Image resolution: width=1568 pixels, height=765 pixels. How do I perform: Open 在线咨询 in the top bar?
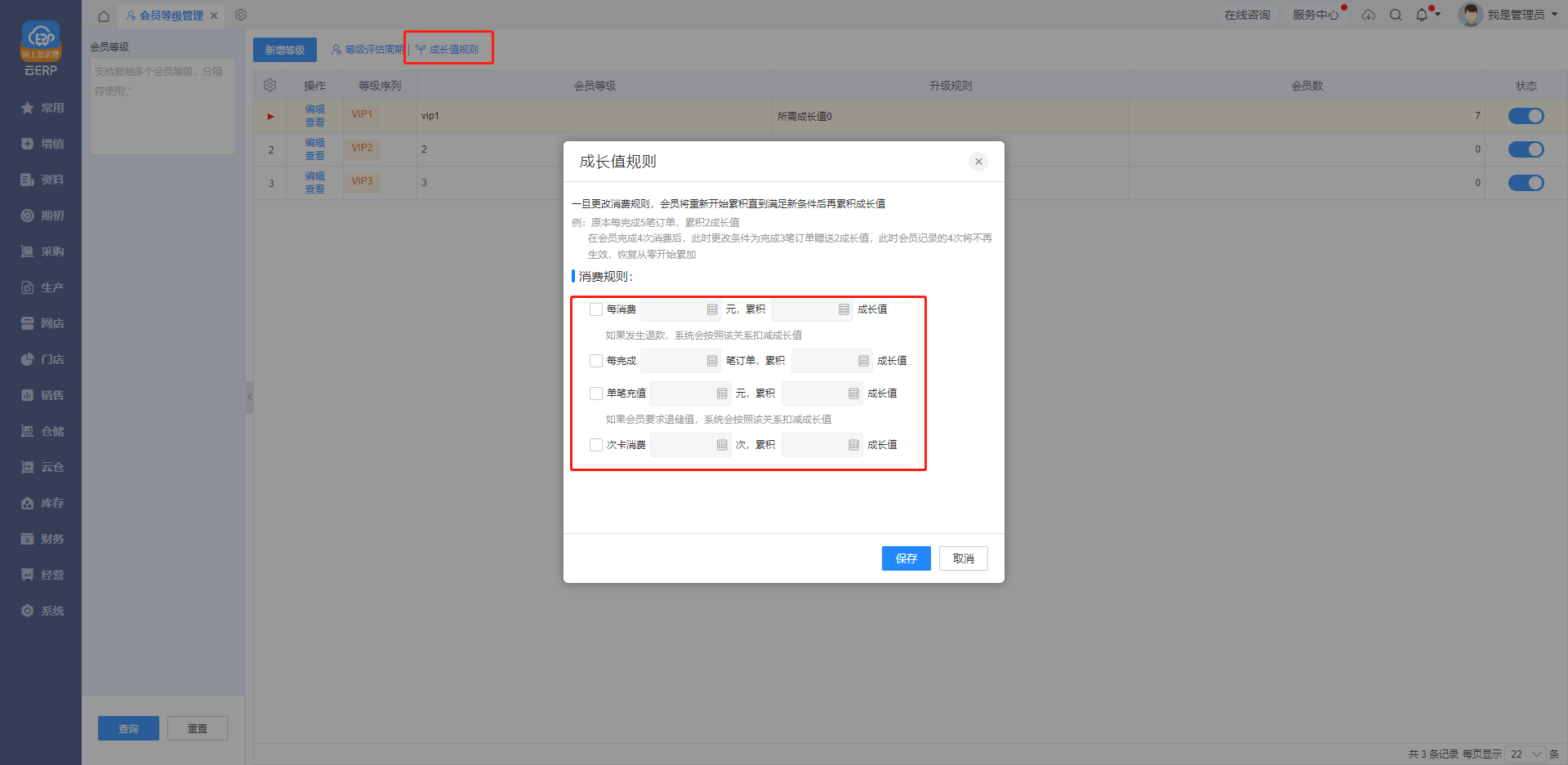[1247, 15]
